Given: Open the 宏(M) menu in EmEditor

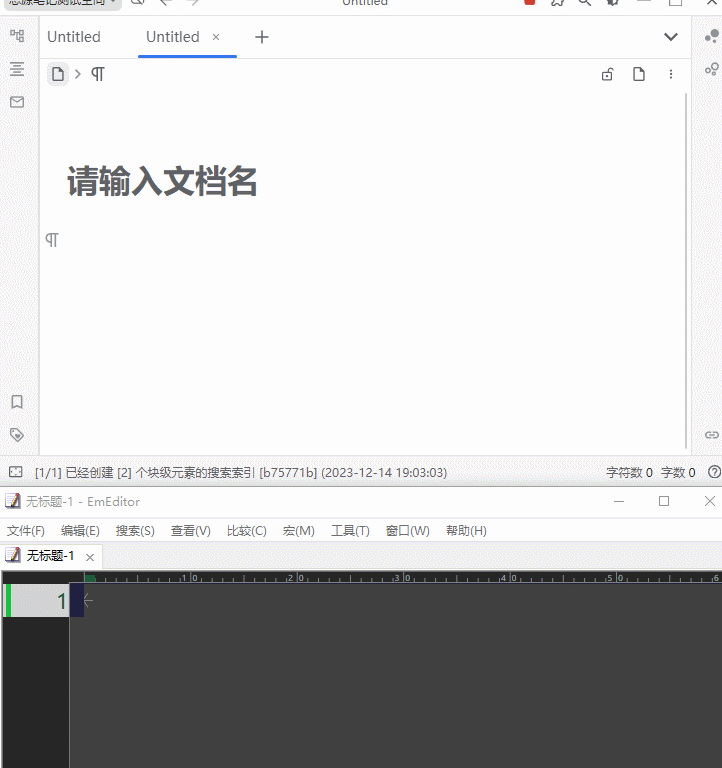Looking at the screenshot, I should click(x=298, y=531).
